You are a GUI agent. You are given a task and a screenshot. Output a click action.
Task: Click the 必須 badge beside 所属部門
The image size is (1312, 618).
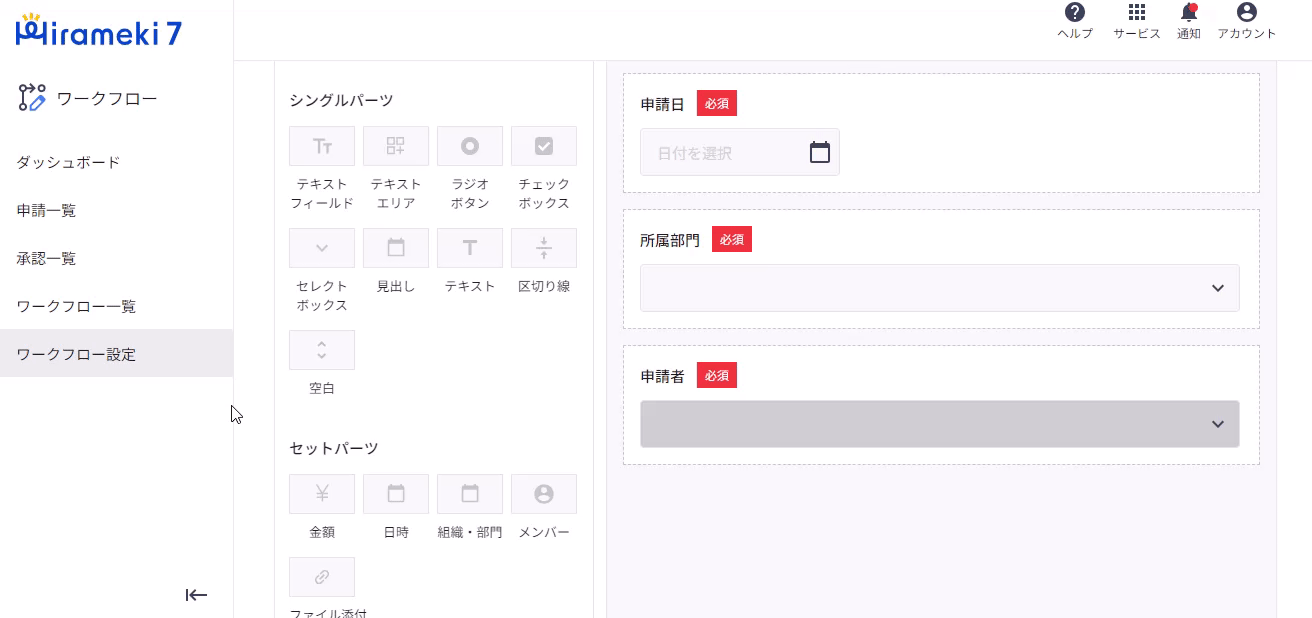732,239
